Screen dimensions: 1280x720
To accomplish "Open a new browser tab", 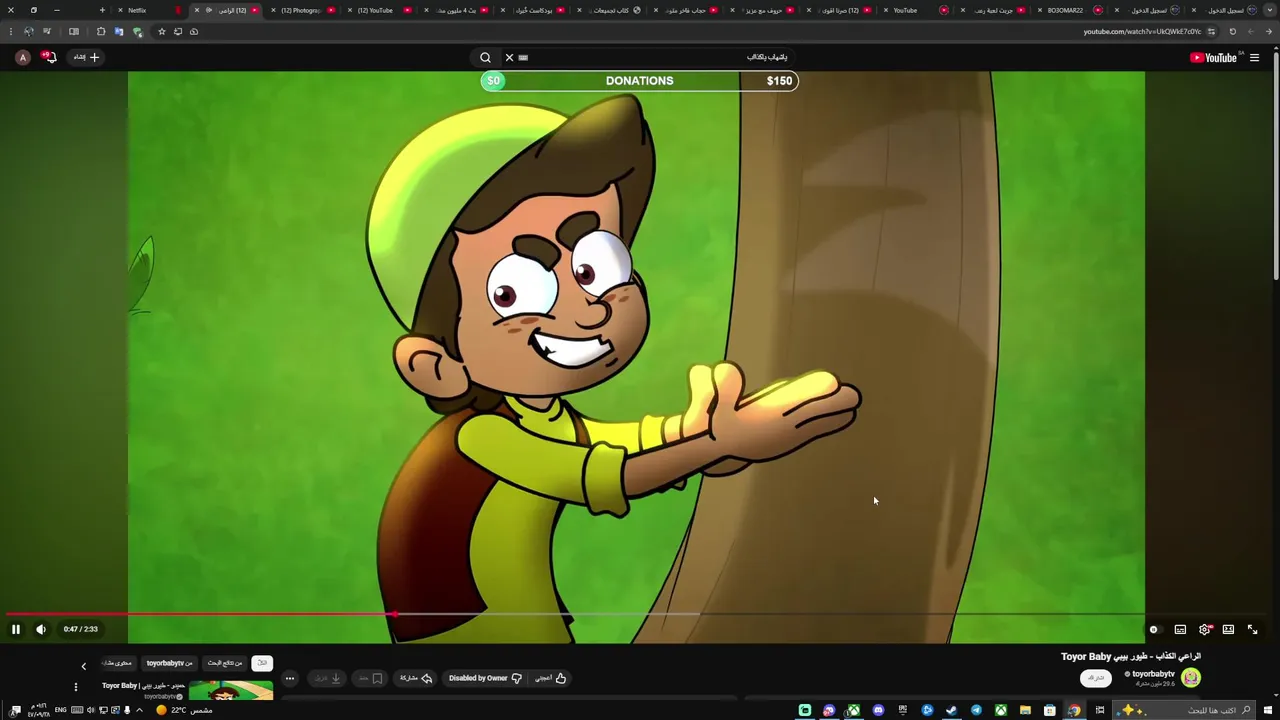I will 102,10.
